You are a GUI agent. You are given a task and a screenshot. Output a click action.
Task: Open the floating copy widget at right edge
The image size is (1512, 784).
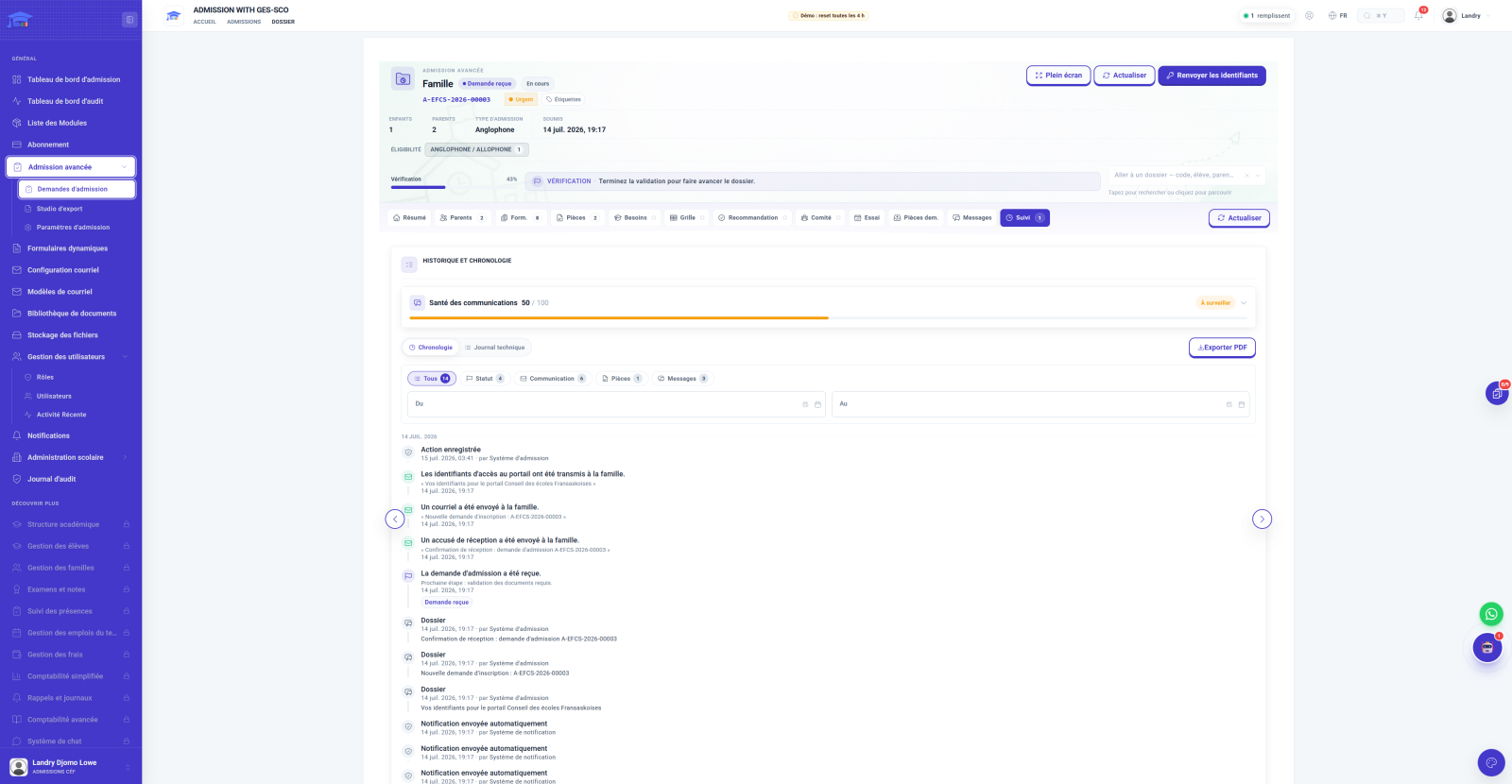point(1497,393)
